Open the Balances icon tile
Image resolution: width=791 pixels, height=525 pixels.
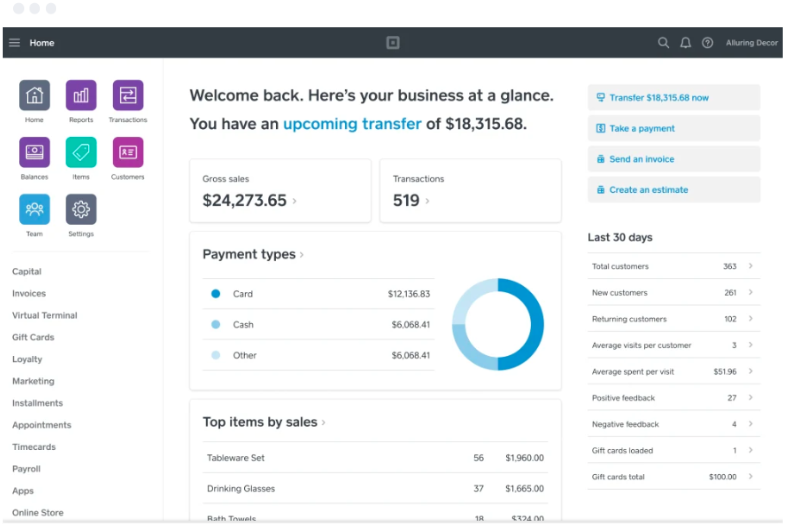[x=34, y=153]
